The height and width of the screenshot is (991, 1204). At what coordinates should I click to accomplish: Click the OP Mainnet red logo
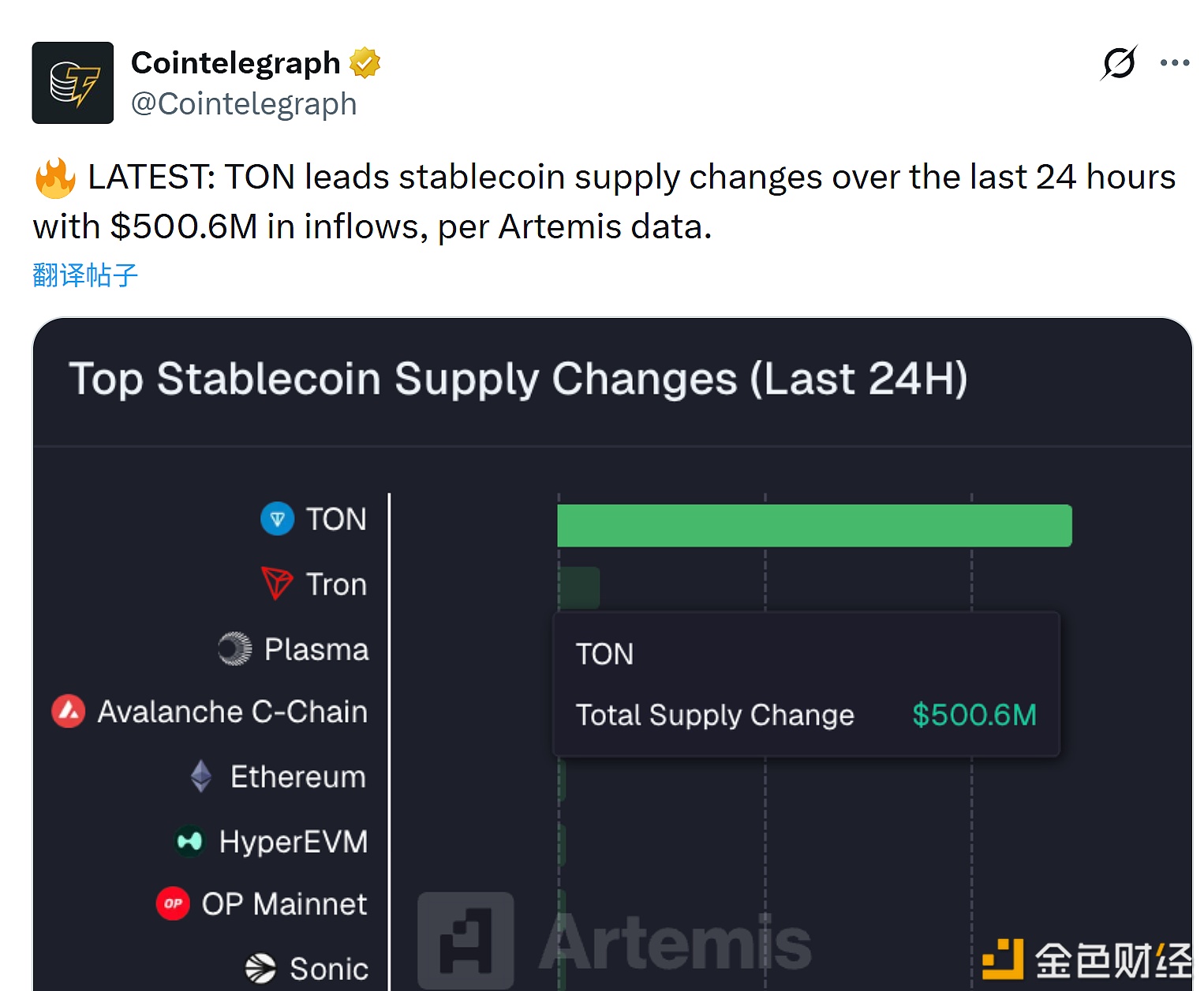coord(173,903)
